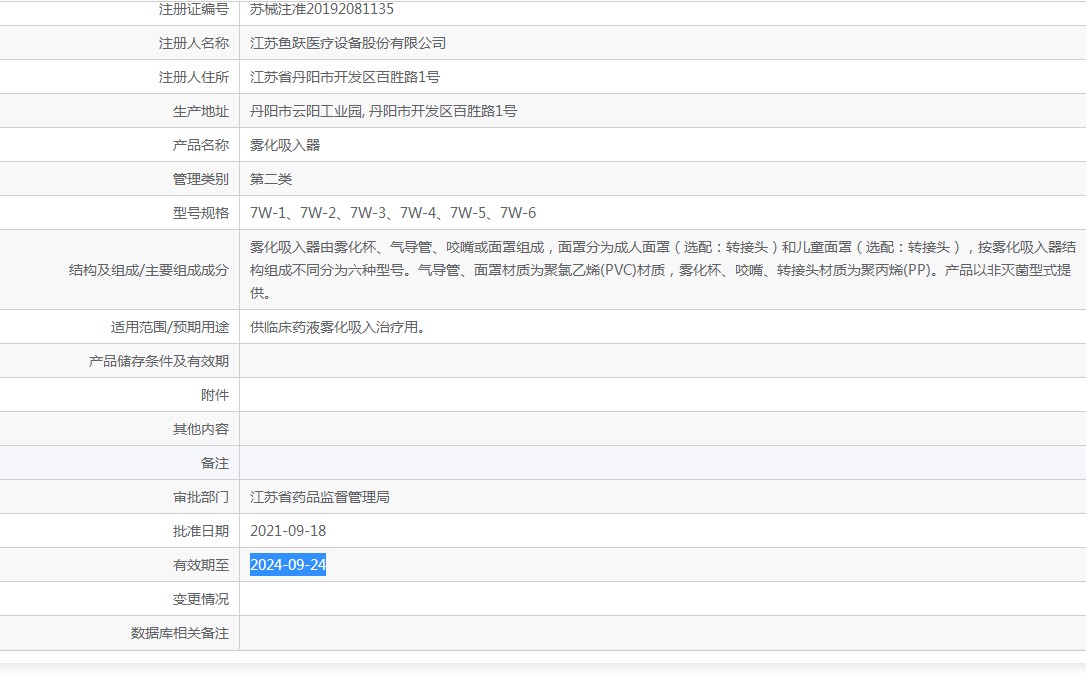Viewport: 1086px width, 686px height.
Task: Click the approval date 2021-09-18
Action: point(288,530)
